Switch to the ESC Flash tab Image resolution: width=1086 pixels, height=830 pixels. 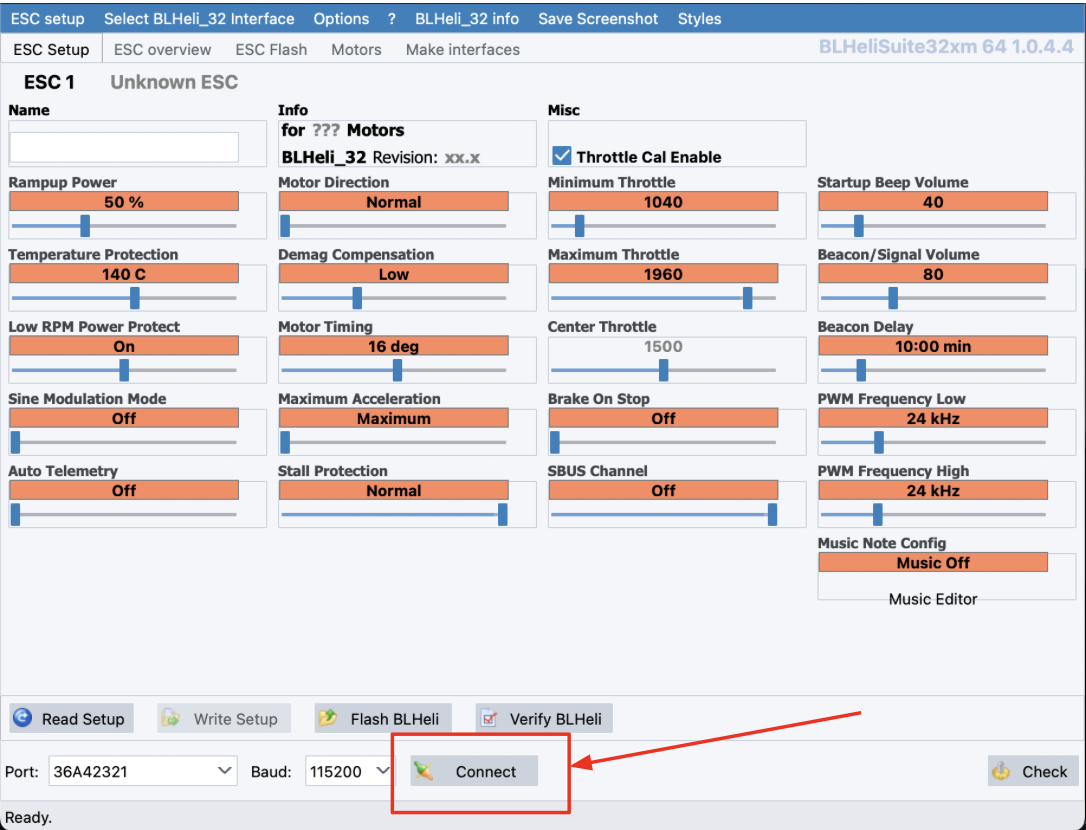click(x=271, y=49)
